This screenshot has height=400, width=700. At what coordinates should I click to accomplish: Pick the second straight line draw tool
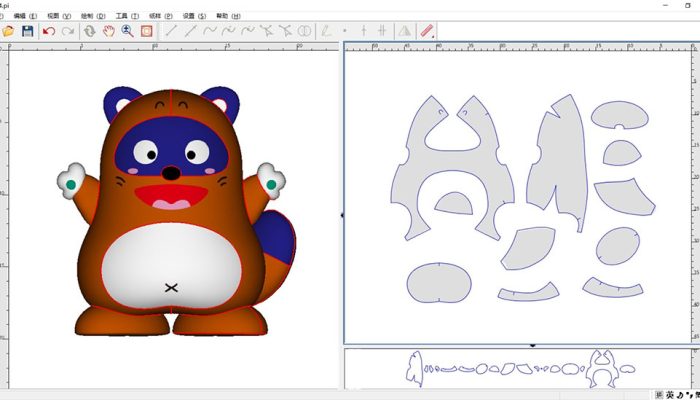191,31
